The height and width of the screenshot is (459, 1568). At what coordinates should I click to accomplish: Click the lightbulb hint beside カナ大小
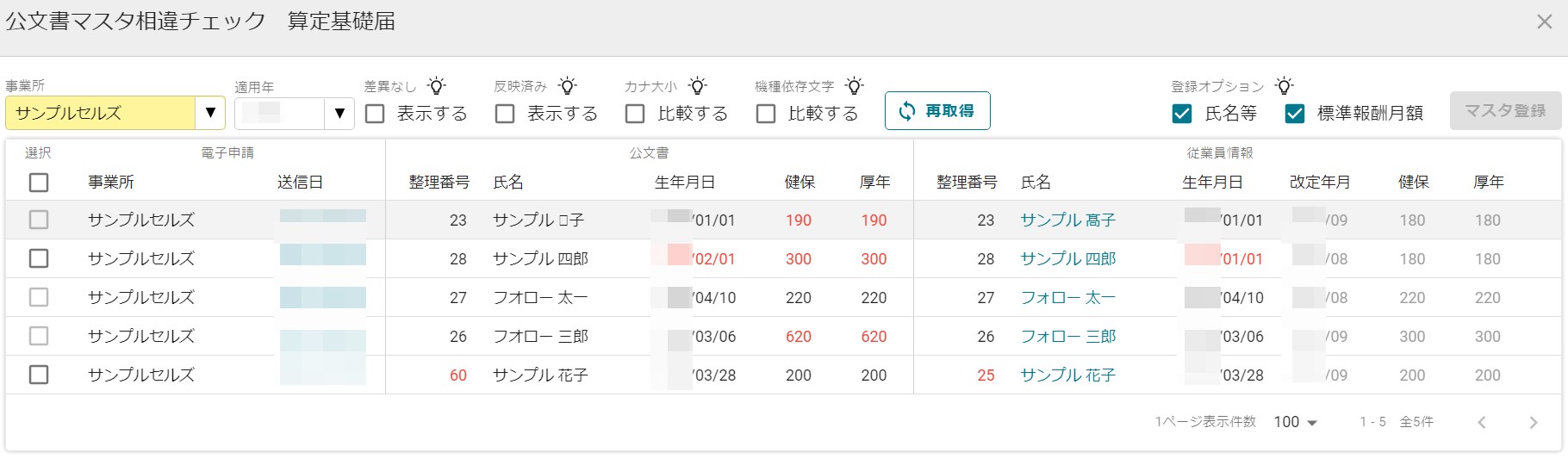click(x=698, y=86)
